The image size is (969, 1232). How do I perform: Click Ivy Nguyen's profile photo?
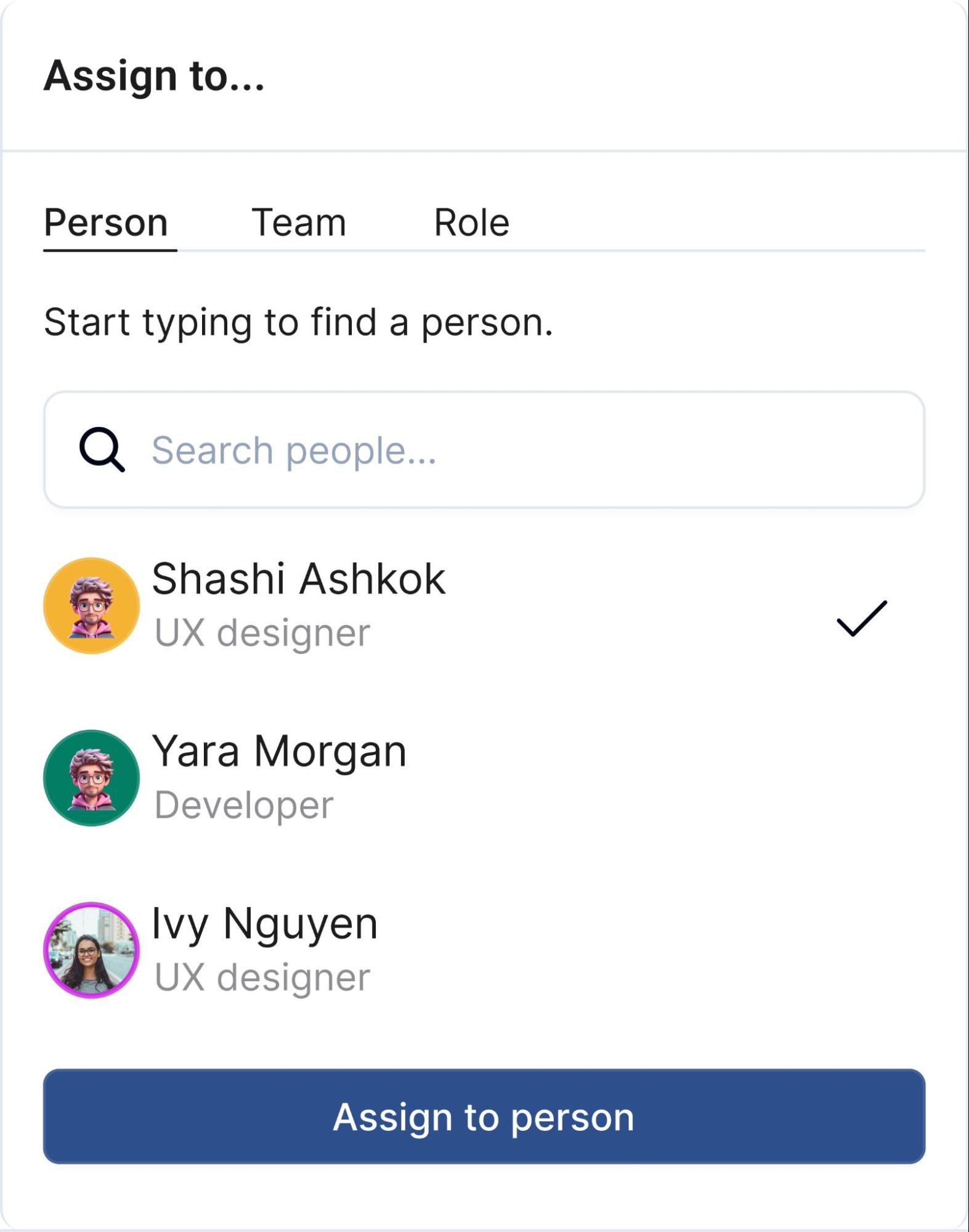[x=91, y=950]
